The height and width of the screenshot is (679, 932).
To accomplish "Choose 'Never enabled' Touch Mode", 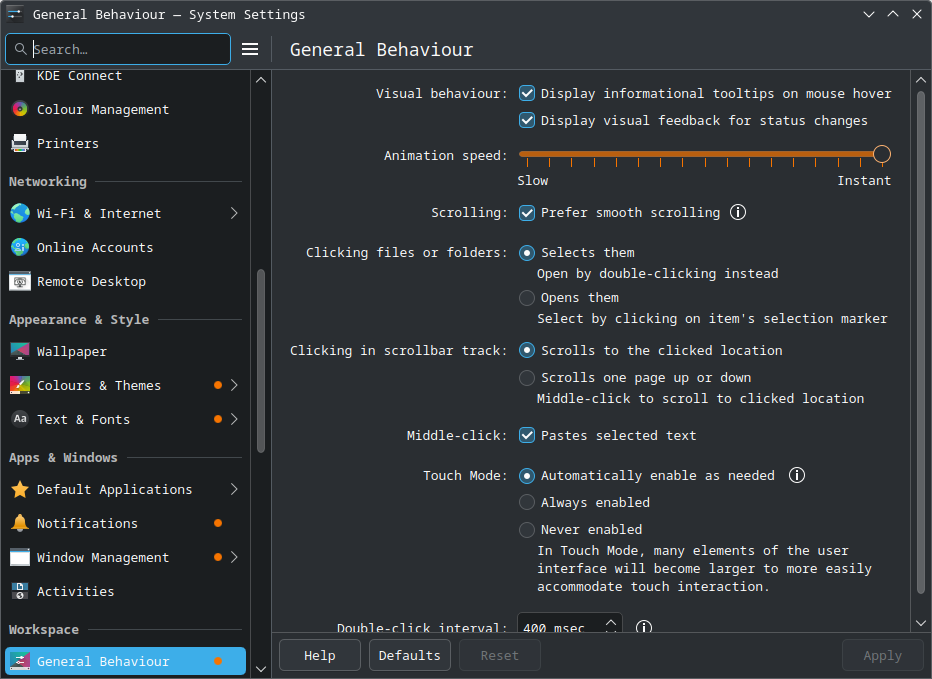I will click(x=526, y=529).
